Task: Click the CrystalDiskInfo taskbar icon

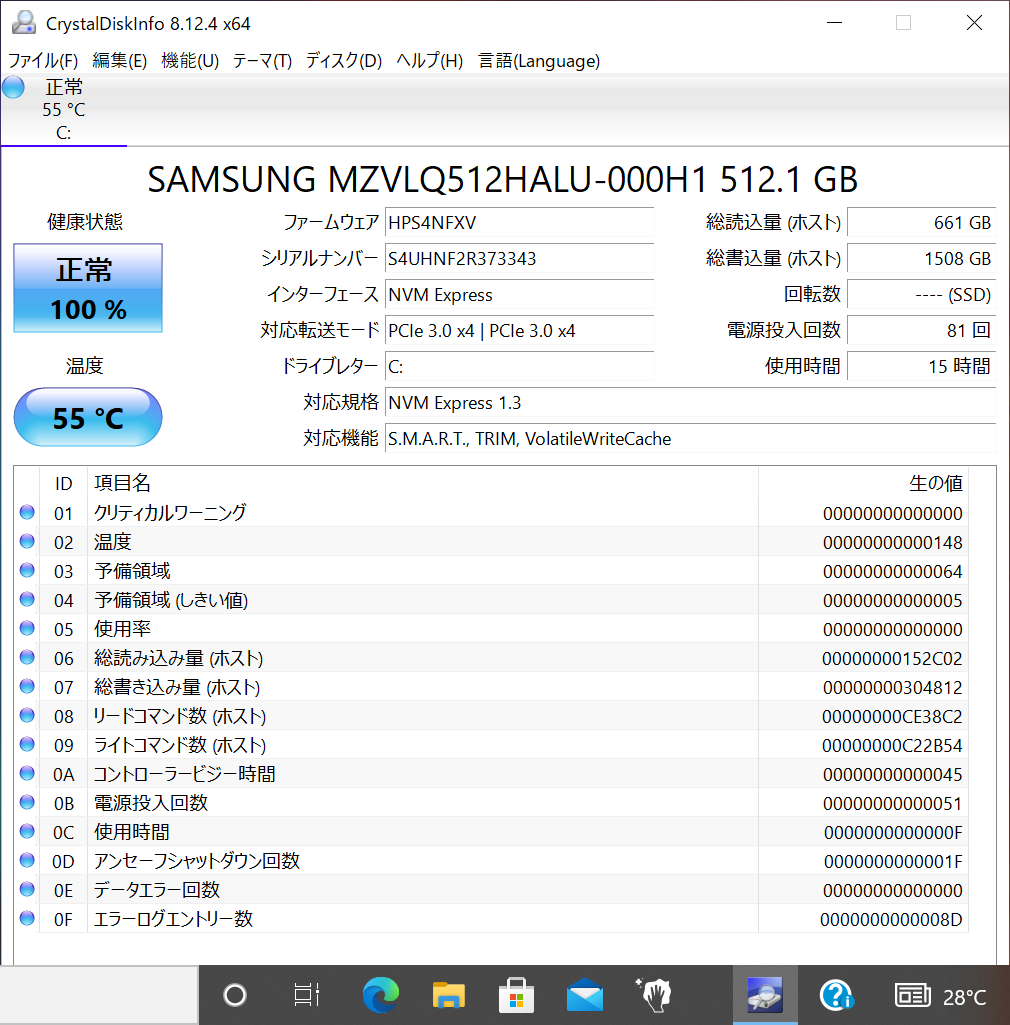Action: [765, 995]
